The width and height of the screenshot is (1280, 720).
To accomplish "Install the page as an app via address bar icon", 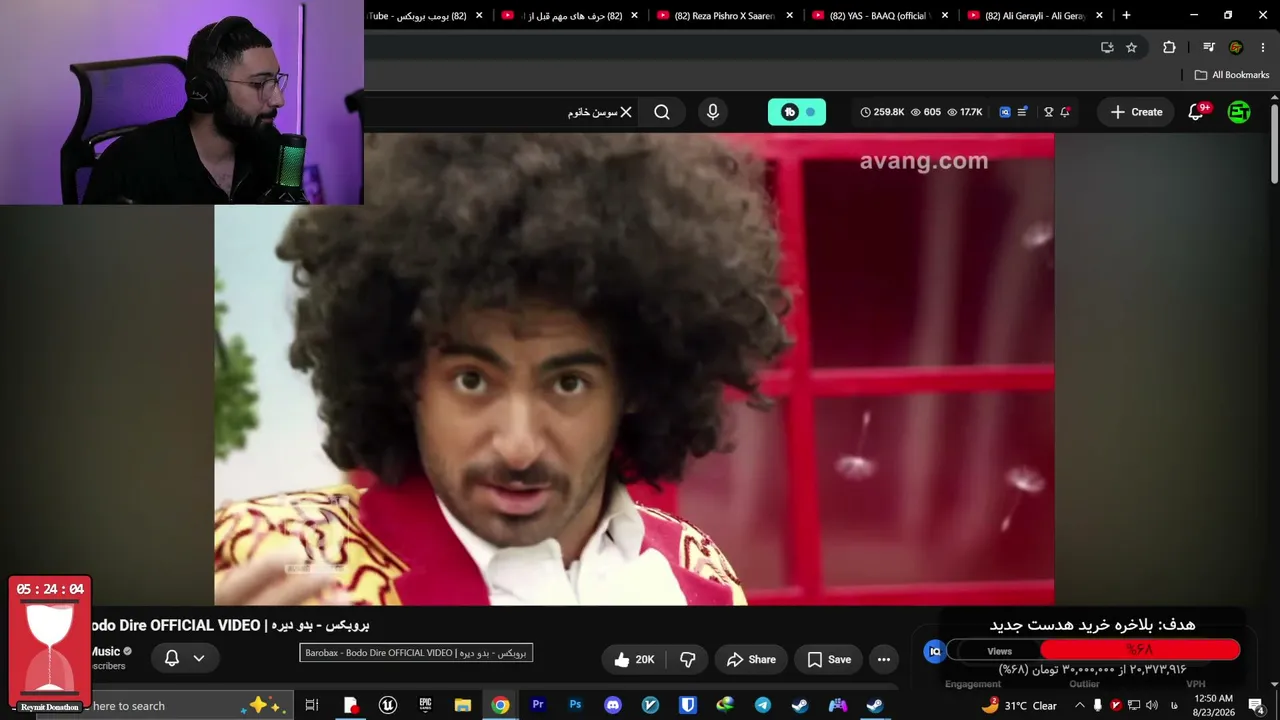I will pos(1107,47).
